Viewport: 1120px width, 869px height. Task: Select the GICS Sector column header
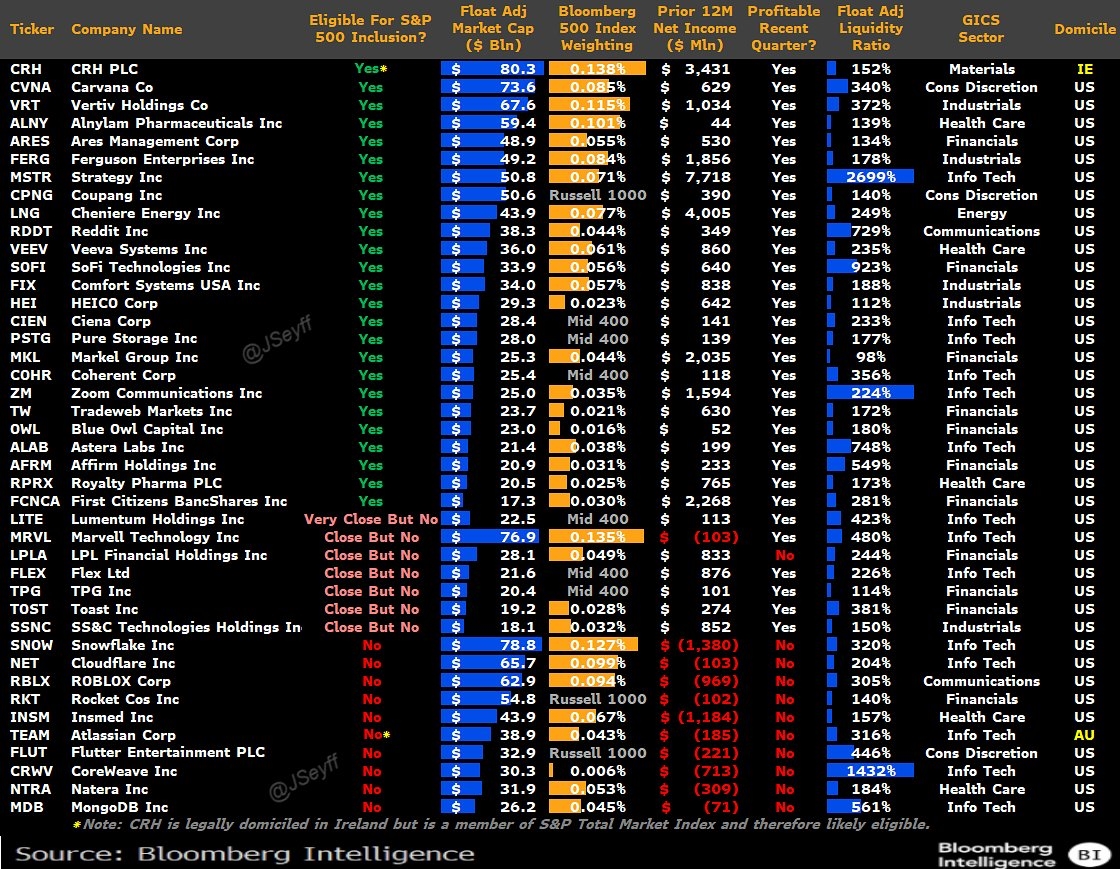coord(980,29)
